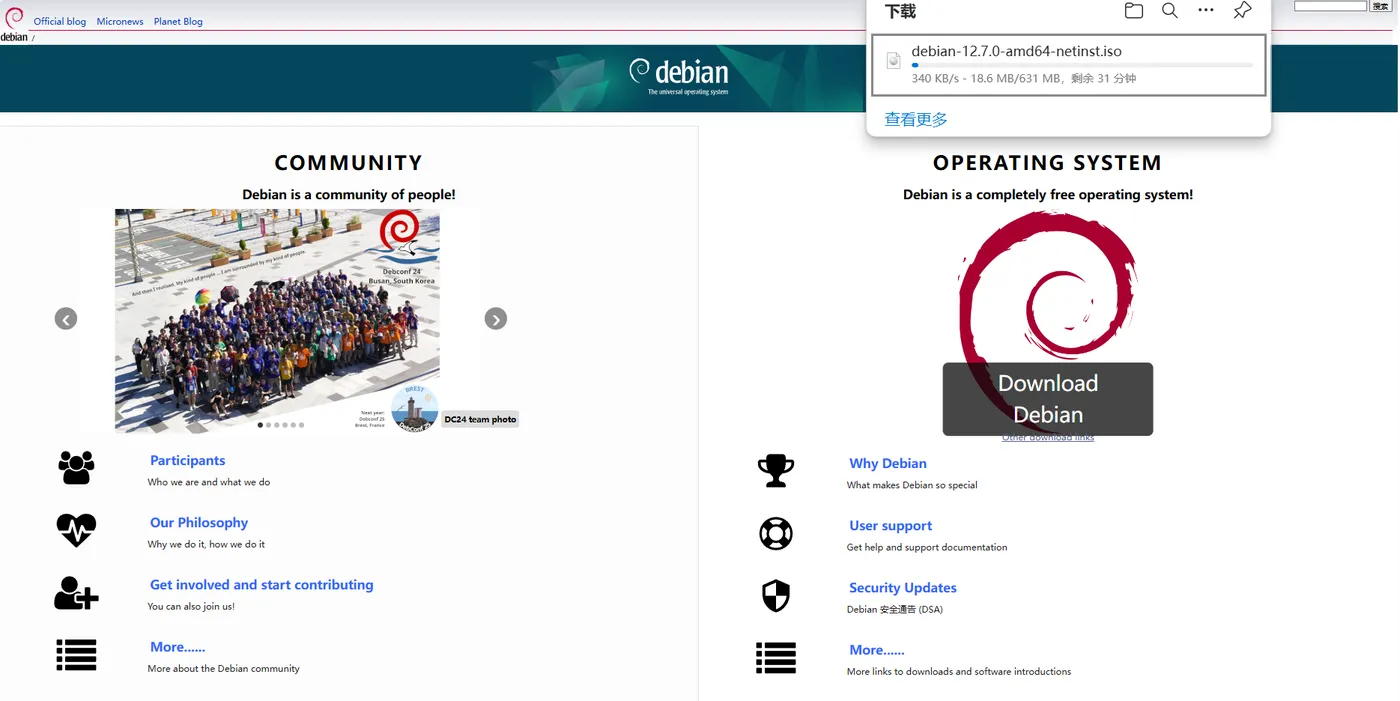Click the Security Updates shield icon
Screen dimensions: 1400x701
pos(776,595)
